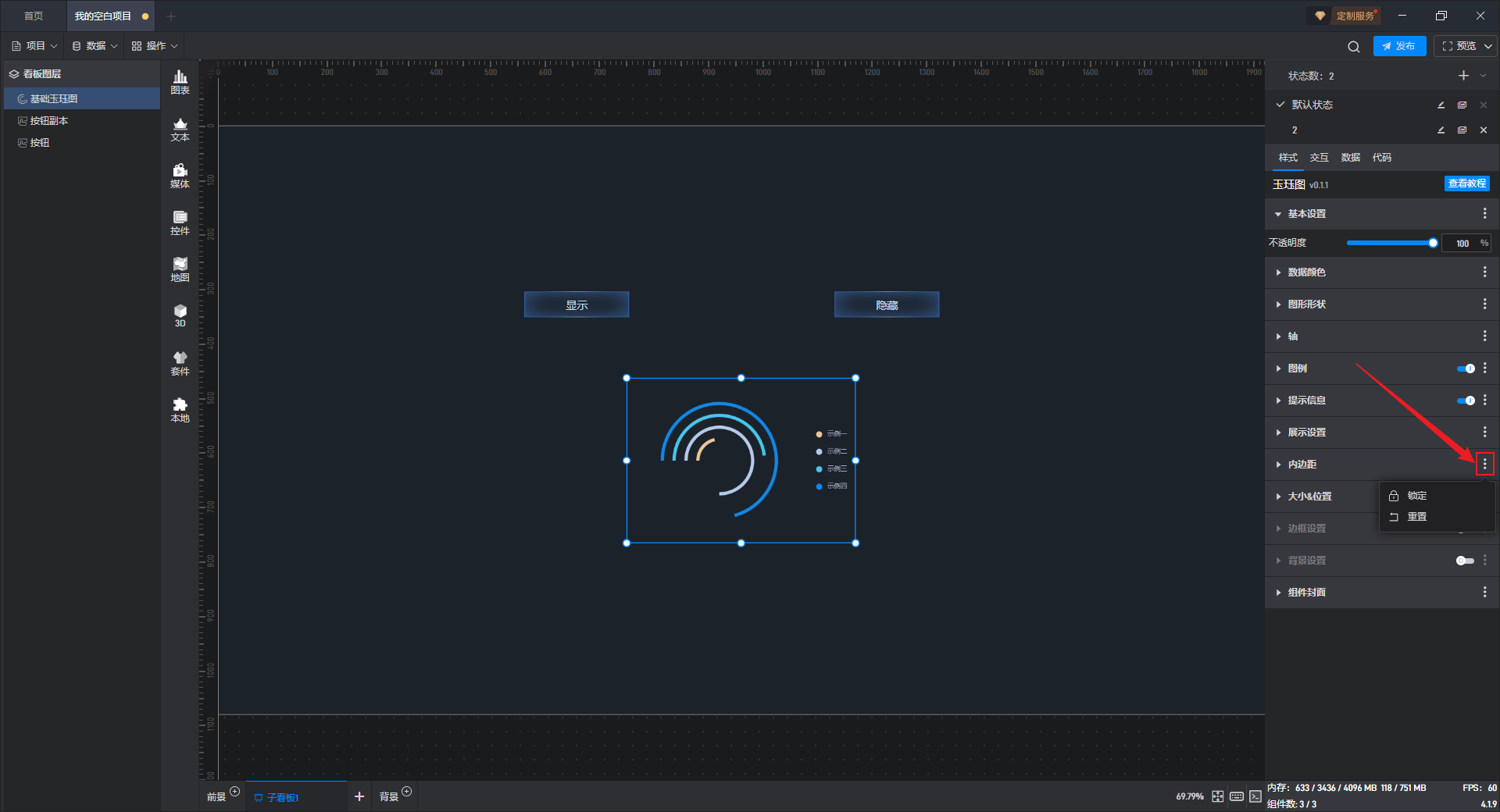Screen dimensions: 1500x812
Task: Open the 操作 operations menu
Action: 155,46
